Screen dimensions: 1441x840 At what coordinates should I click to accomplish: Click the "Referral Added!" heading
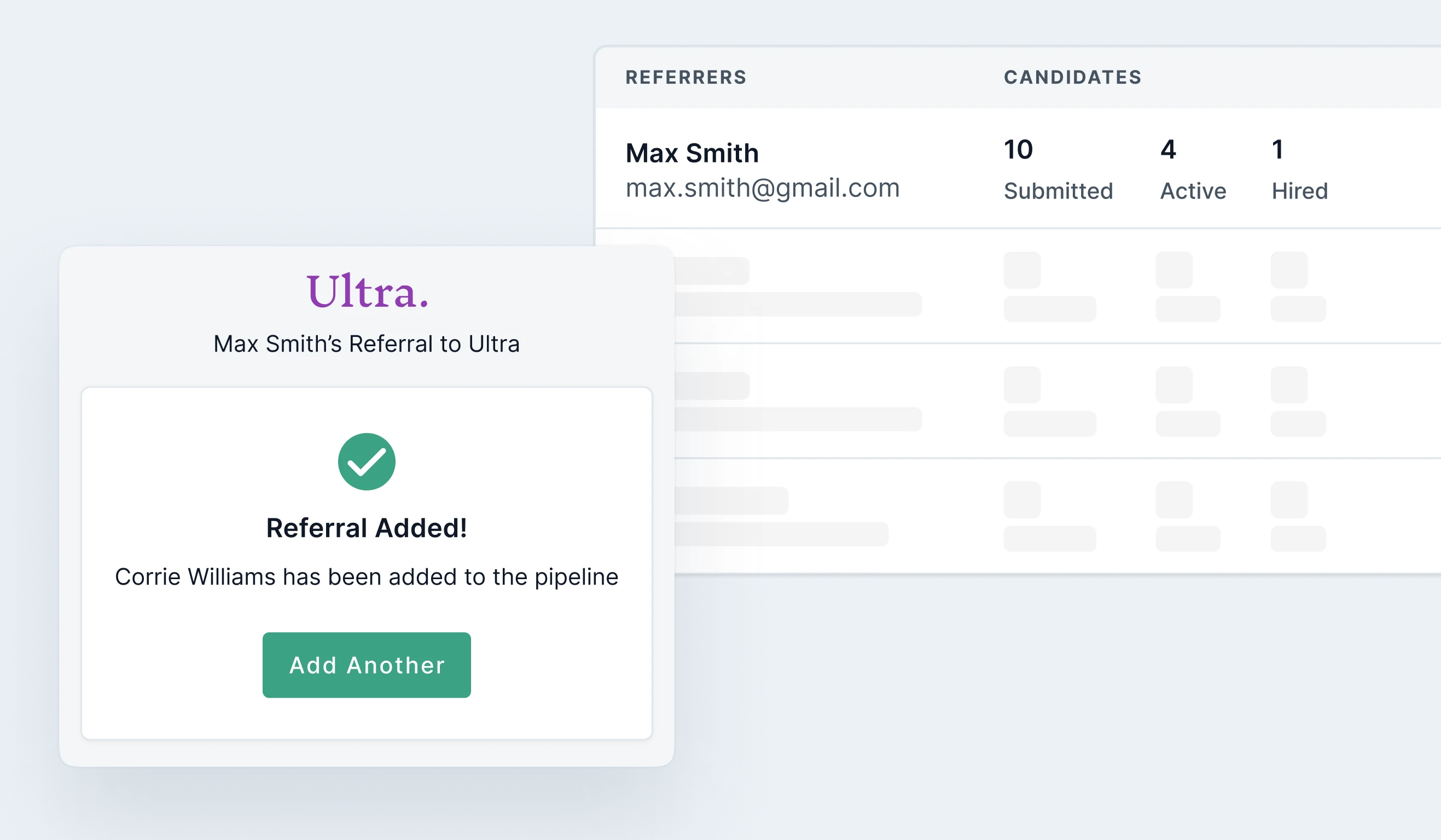point(367,528)
